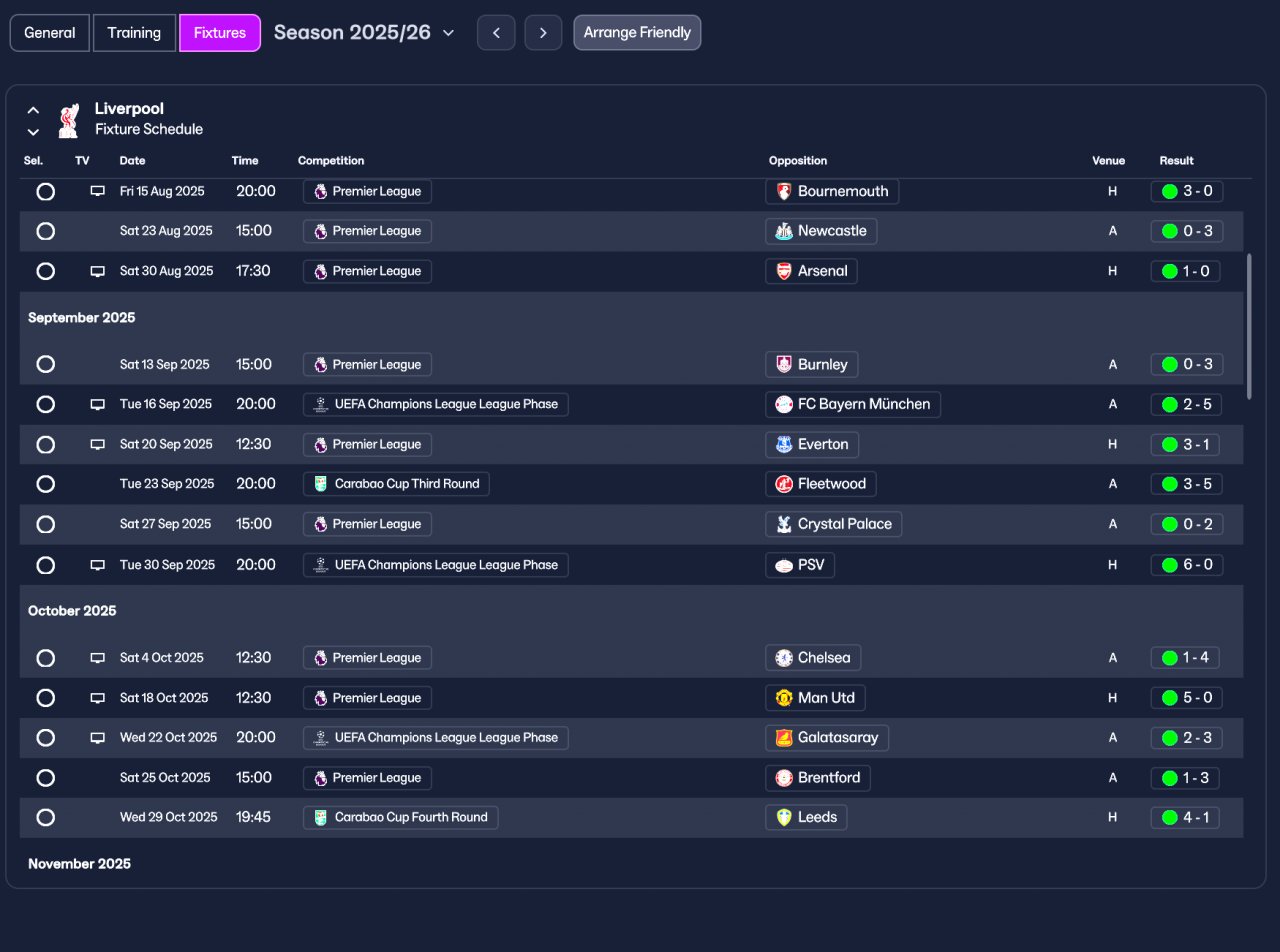Open the UEFA Champions League tag on Galatasaray row
Screen dimensions: 1280x952
pos(436,738)
